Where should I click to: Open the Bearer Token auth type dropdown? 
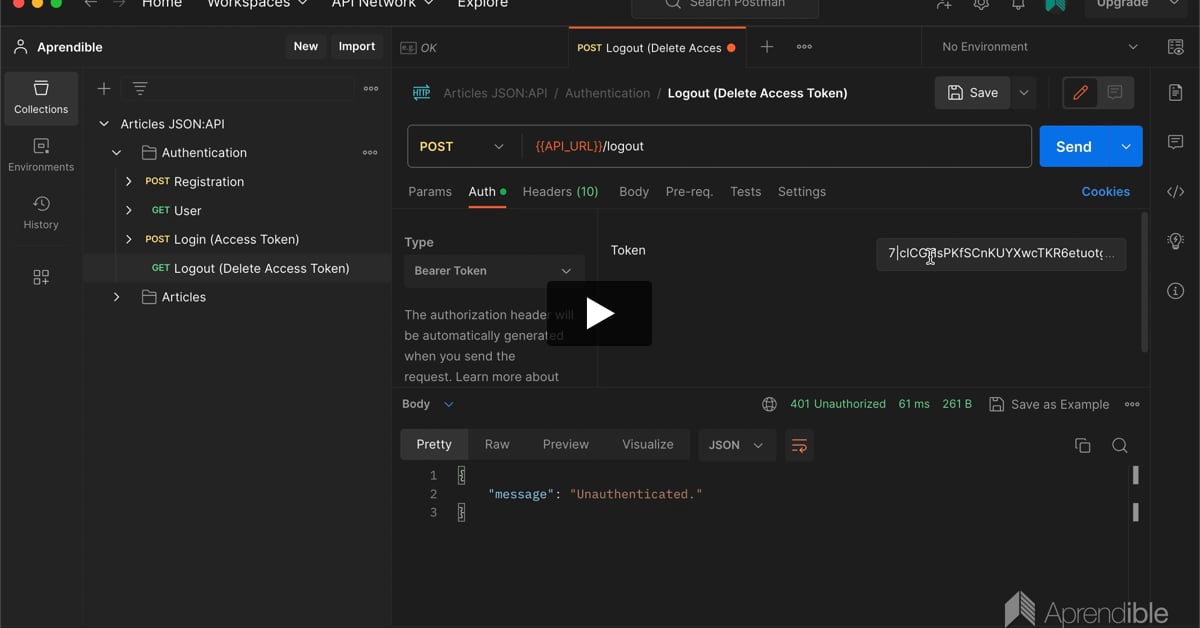click(x=494, y=271)
